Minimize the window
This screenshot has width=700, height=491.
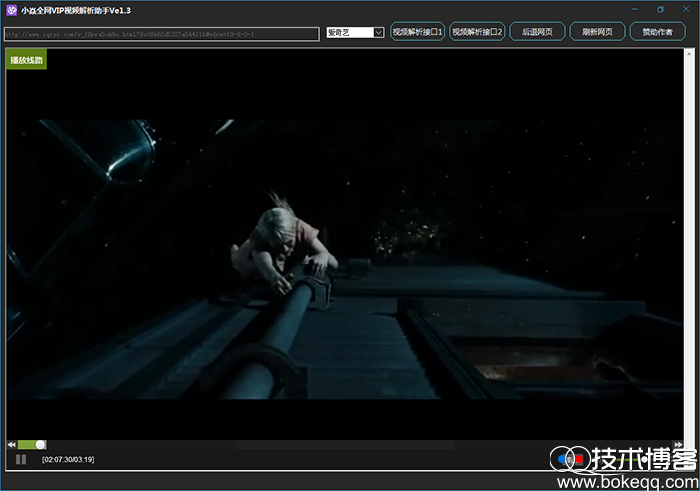click(632, 9)
